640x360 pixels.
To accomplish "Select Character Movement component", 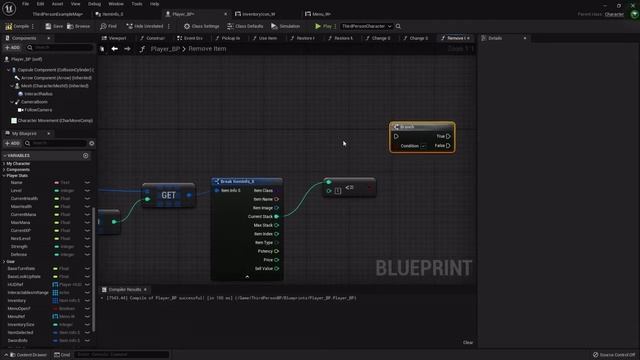I will point(52,120).
